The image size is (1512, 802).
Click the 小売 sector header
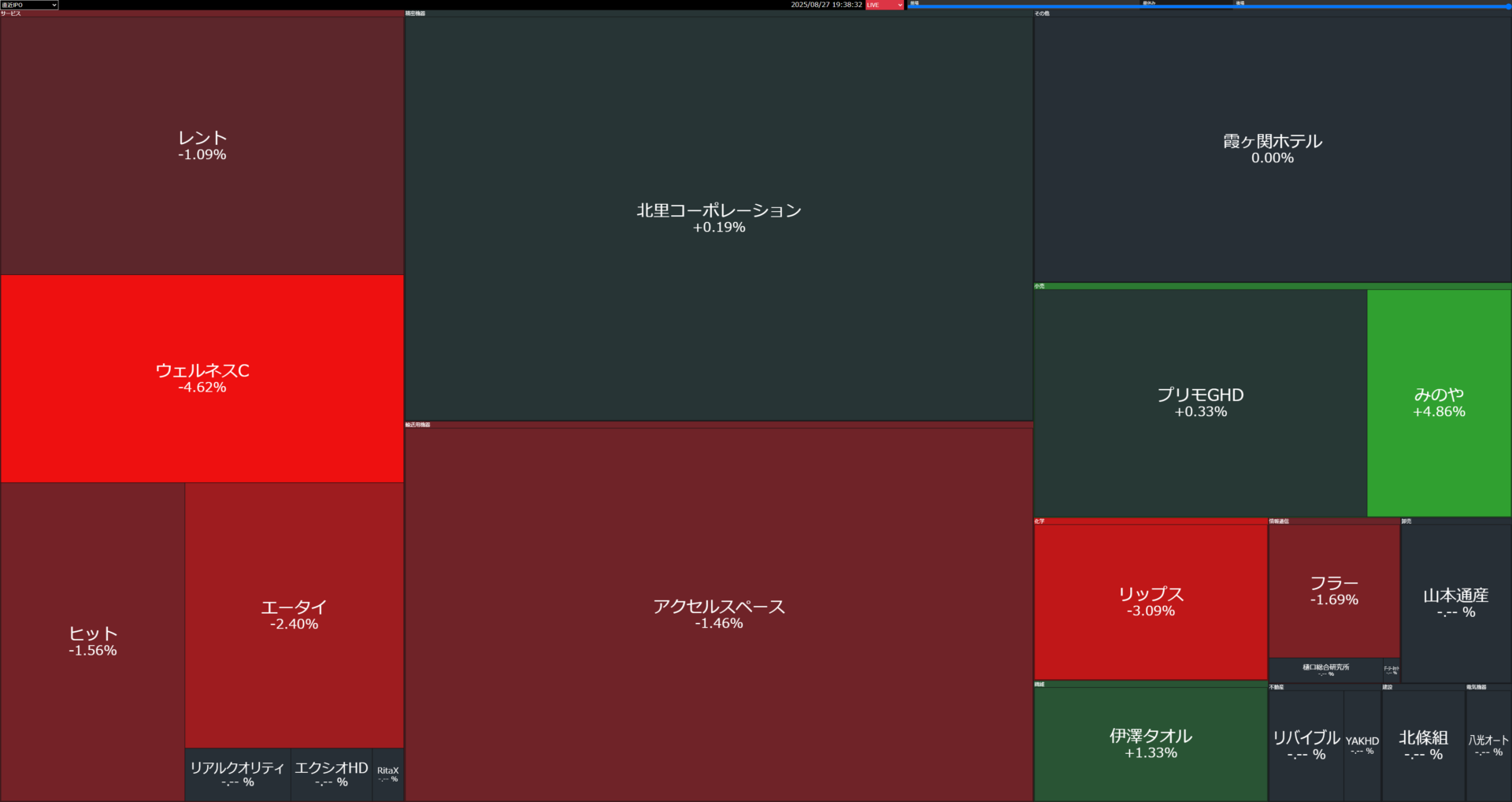1273,286
